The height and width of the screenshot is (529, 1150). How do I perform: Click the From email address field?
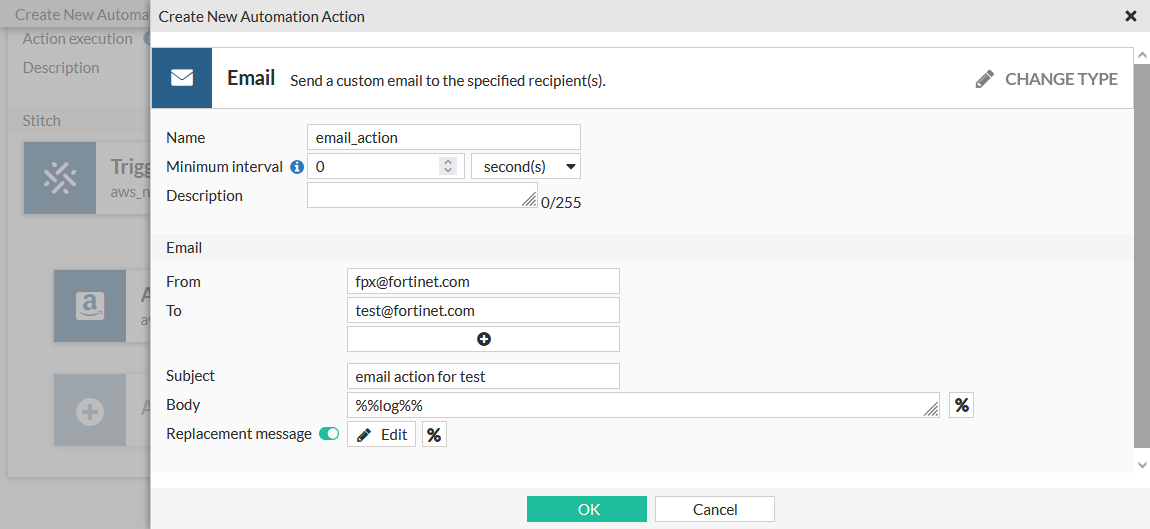pos(483,281)
